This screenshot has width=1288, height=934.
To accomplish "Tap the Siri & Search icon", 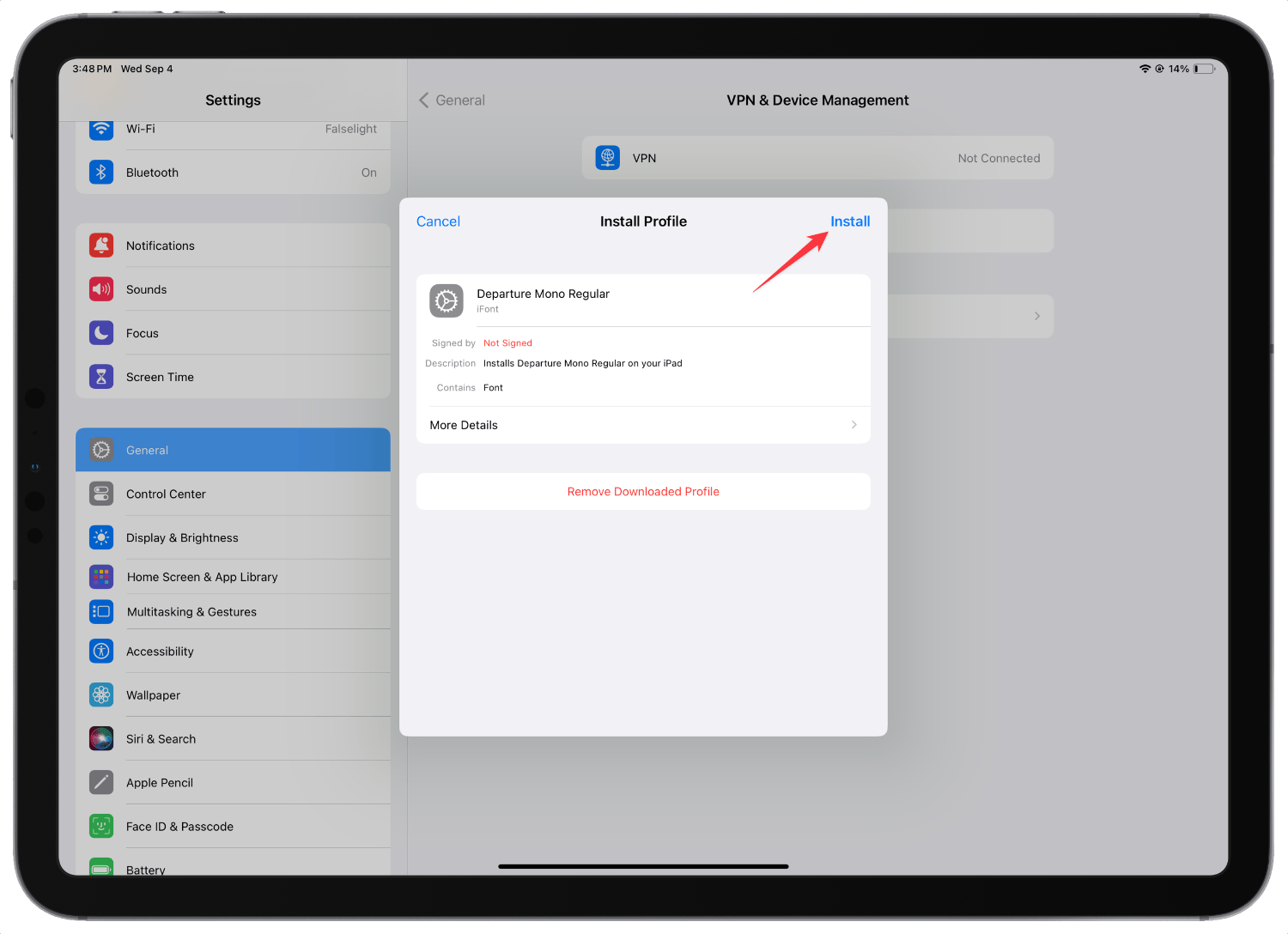I will 101,738.
